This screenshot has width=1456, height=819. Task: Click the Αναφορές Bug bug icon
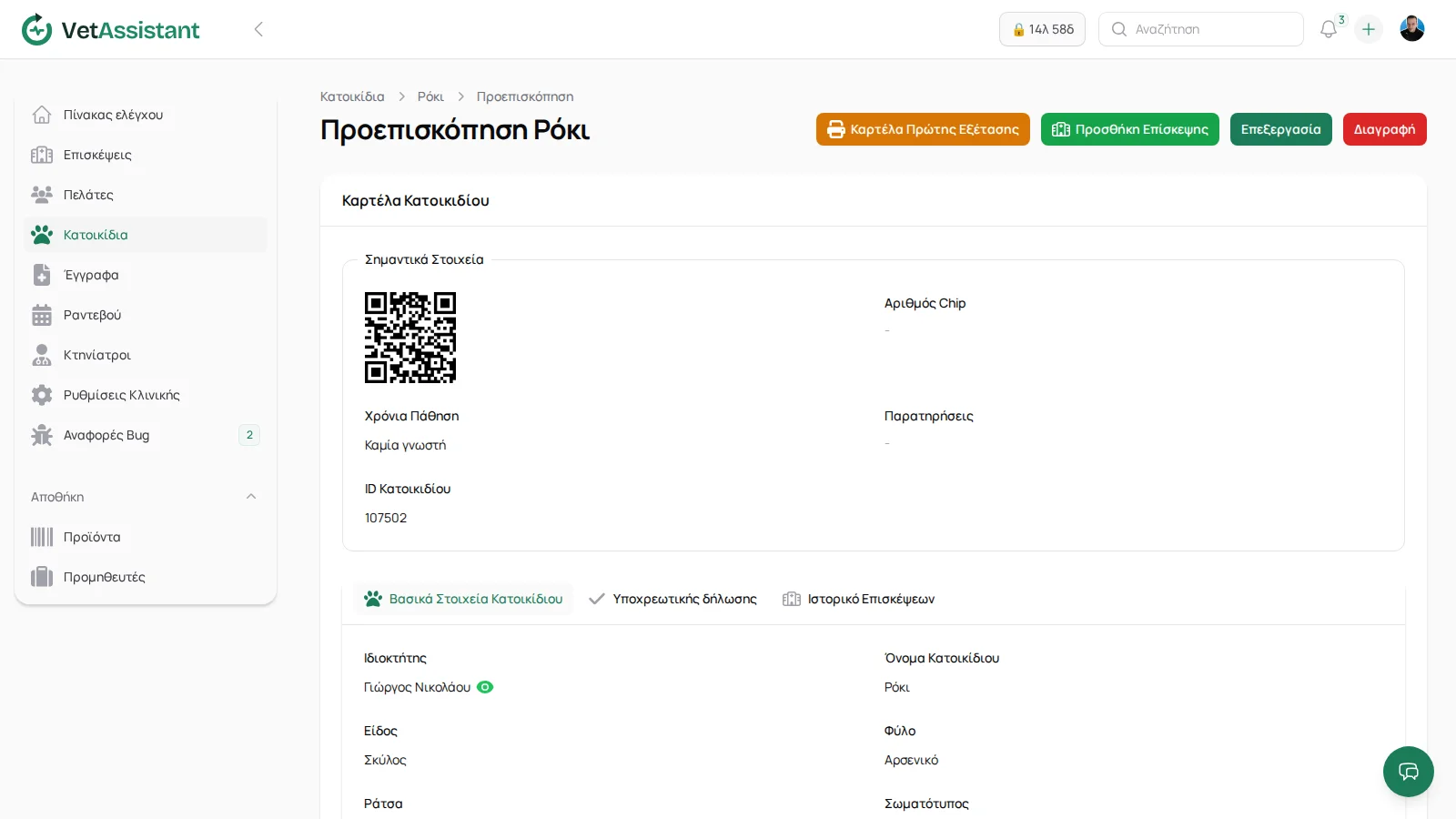point(42,435)
